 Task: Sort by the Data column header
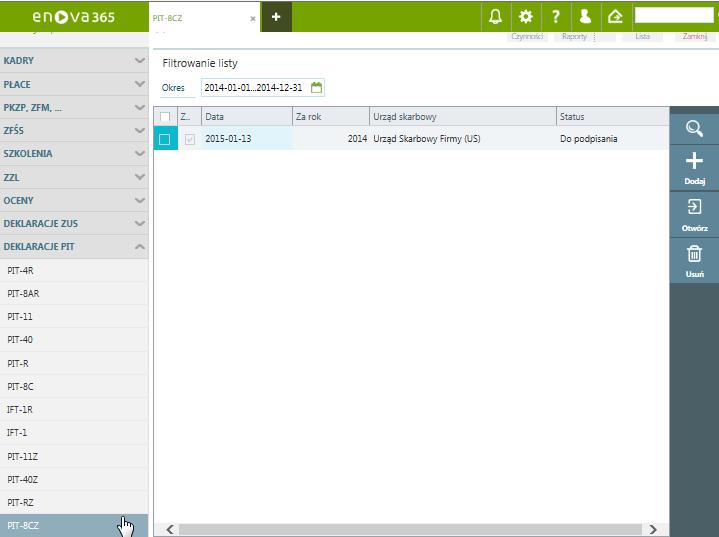coord(247,116)
